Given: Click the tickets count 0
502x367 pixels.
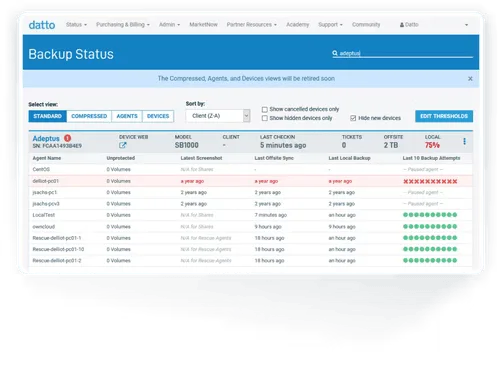Looking at the screenshot, I should click(x=344, y=145).
